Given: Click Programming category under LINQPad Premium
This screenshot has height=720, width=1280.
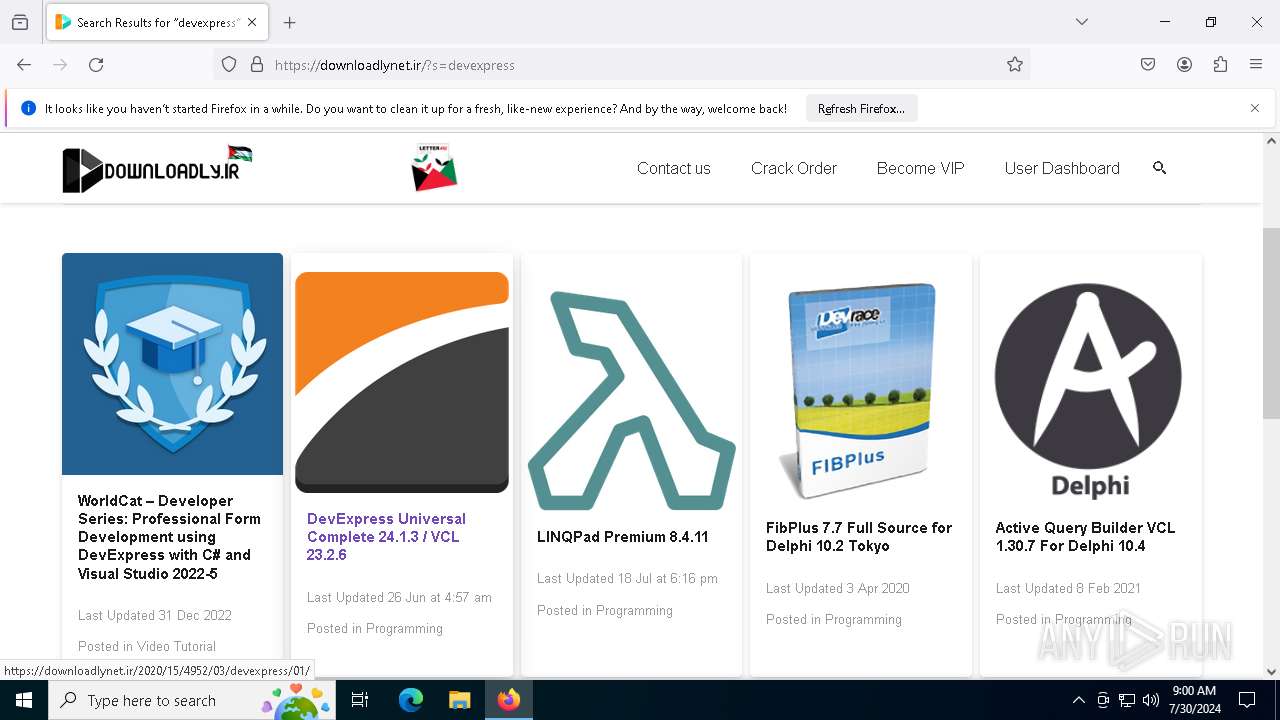Looking at the screenshot, I should coord(634,610).
